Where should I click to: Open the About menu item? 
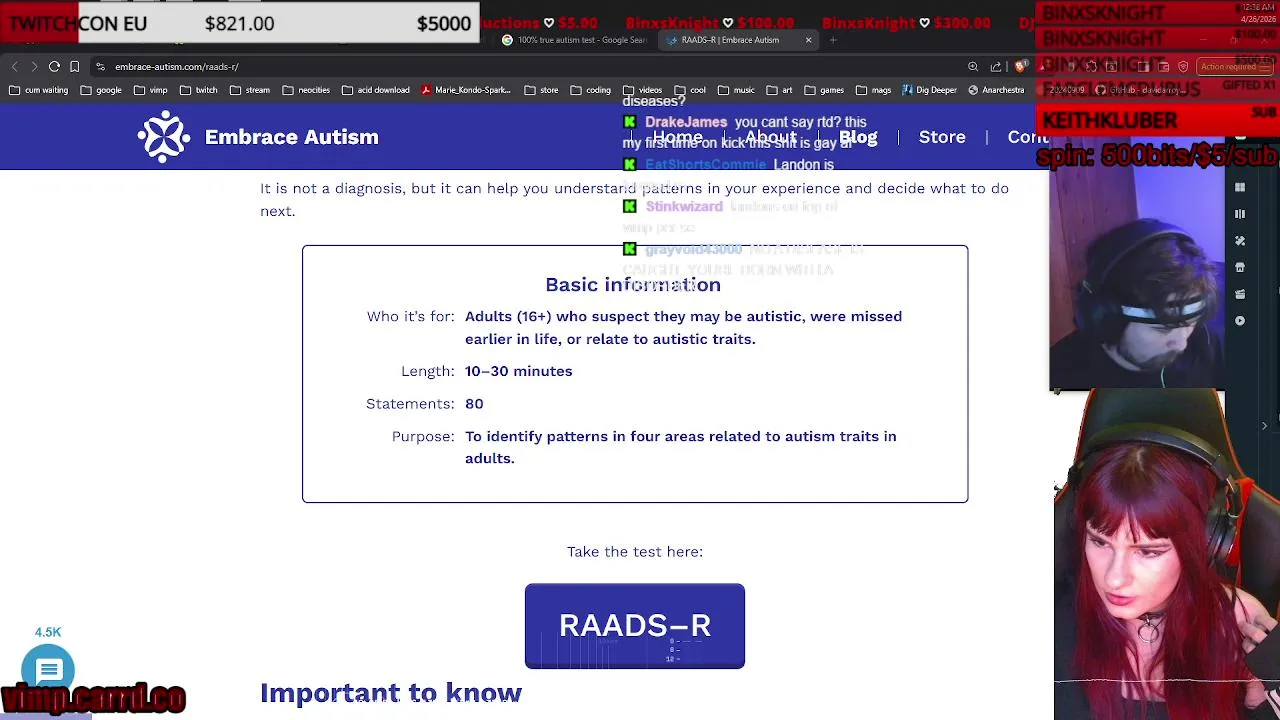[x=770, y=137]
